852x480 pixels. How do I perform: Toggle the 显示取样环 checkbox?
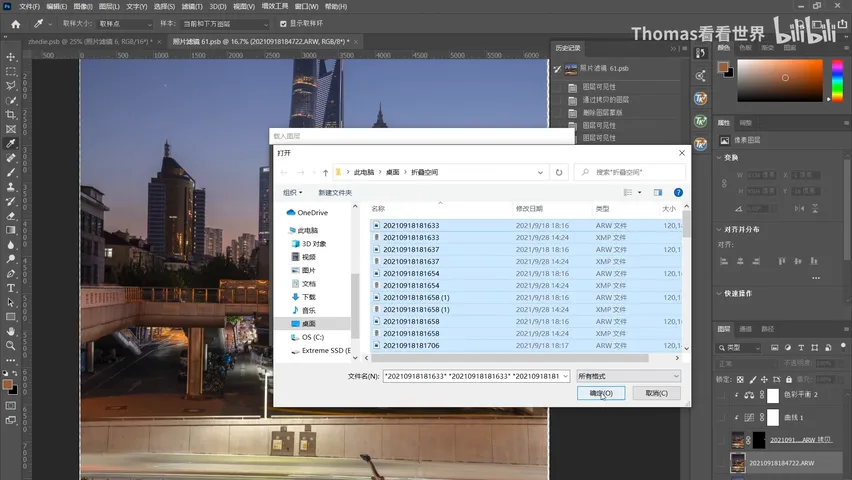pyautogui.click(x=283, y=24)
